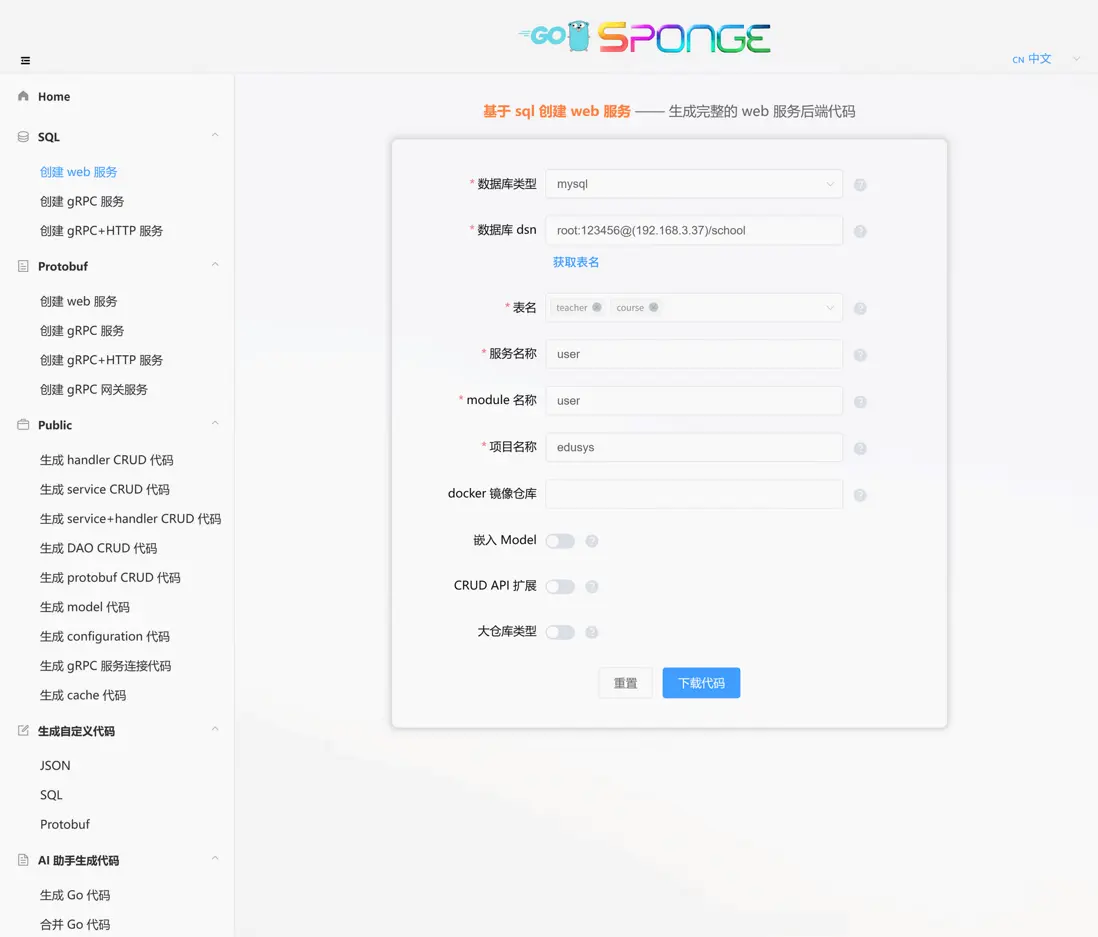Click the document icon next to Protobuf
The width and height of the screenshot is (1098, 937).
(22, 266)
